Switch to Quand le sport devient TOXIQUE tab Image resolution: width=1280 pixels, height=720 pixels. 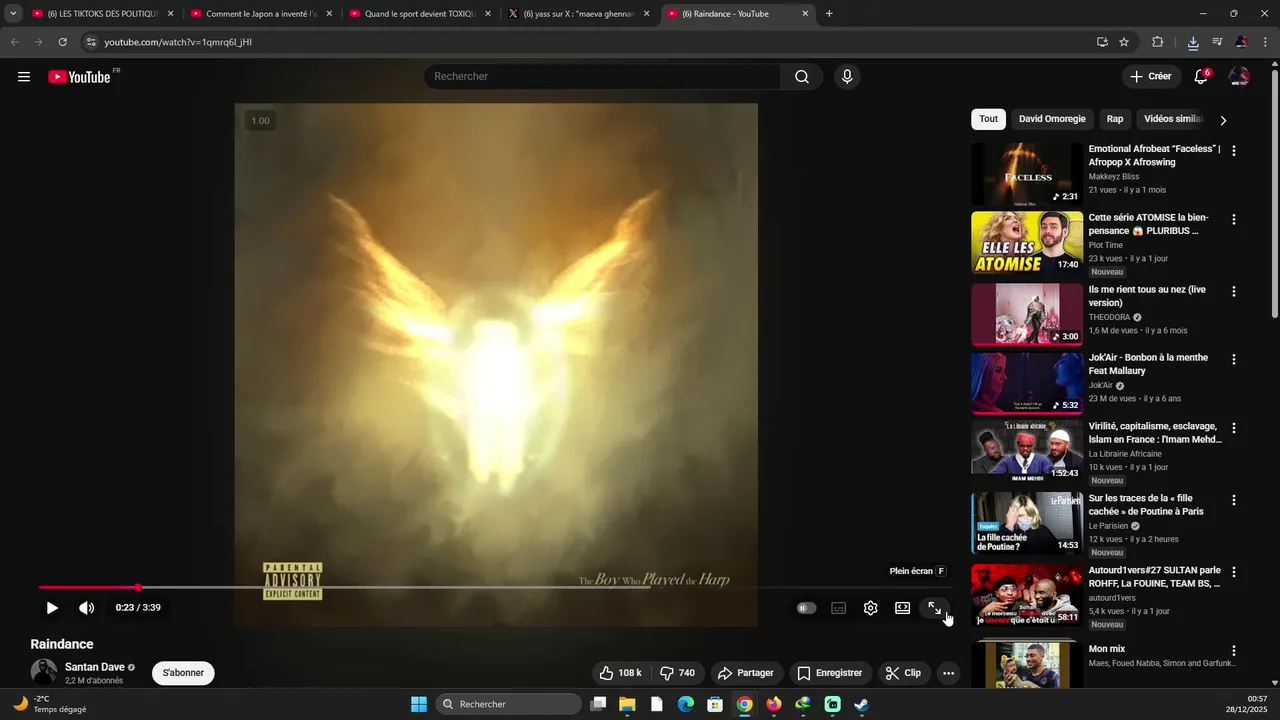tap(419, 14)
